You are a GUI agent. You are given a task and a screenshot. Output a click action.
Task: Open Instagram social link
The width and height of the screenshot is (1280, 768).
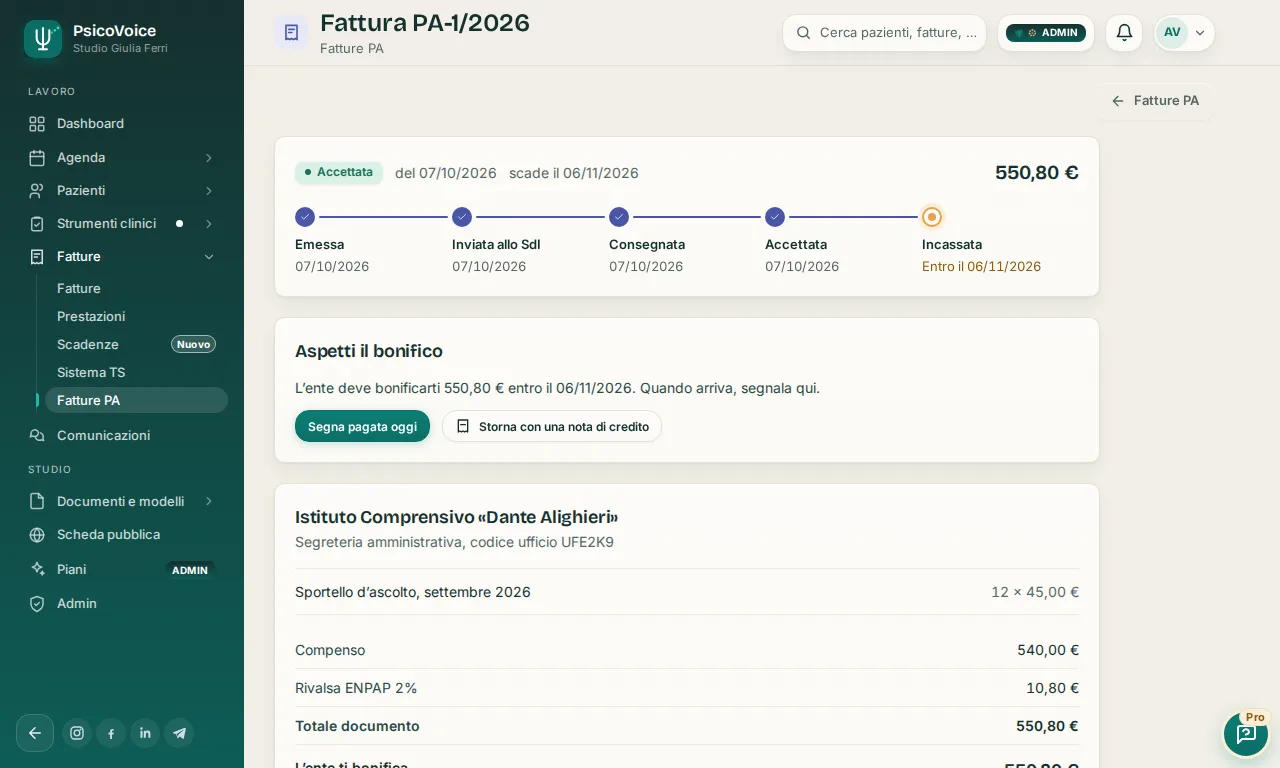click(x=77, y=733)
